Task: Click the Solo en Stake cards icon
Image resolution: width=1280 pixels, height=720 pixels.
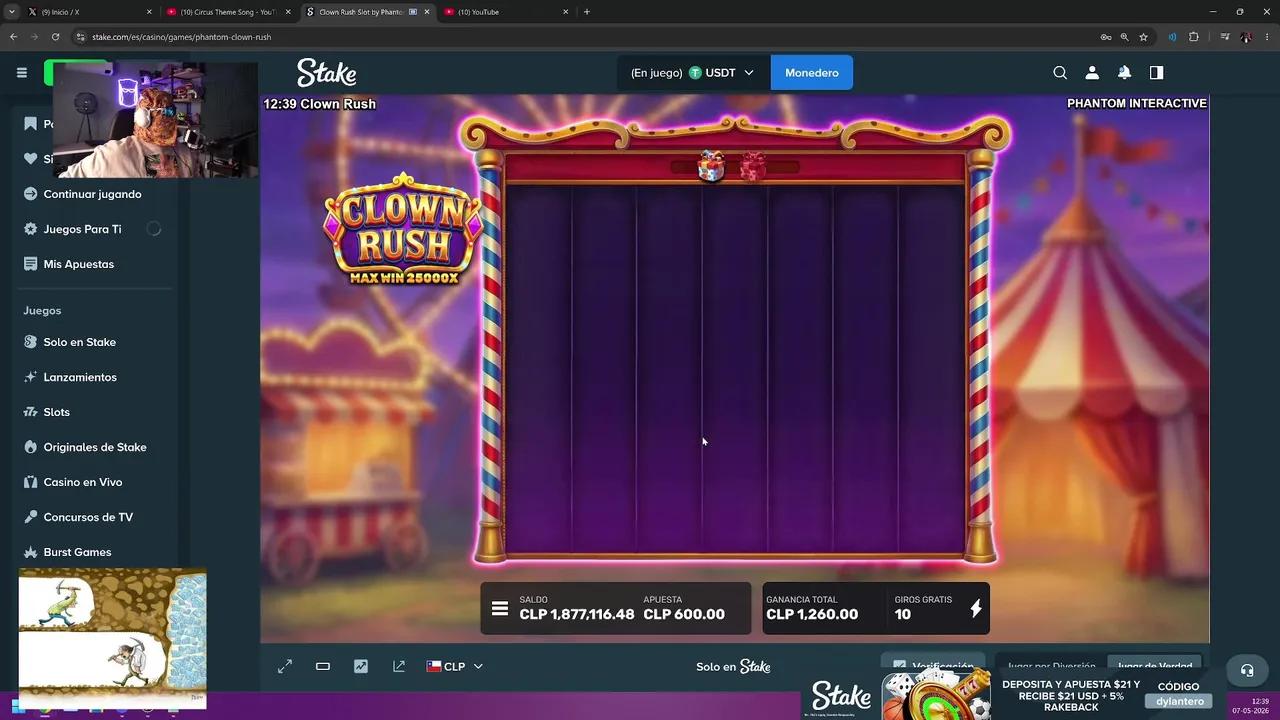Action: coord(31,342)
